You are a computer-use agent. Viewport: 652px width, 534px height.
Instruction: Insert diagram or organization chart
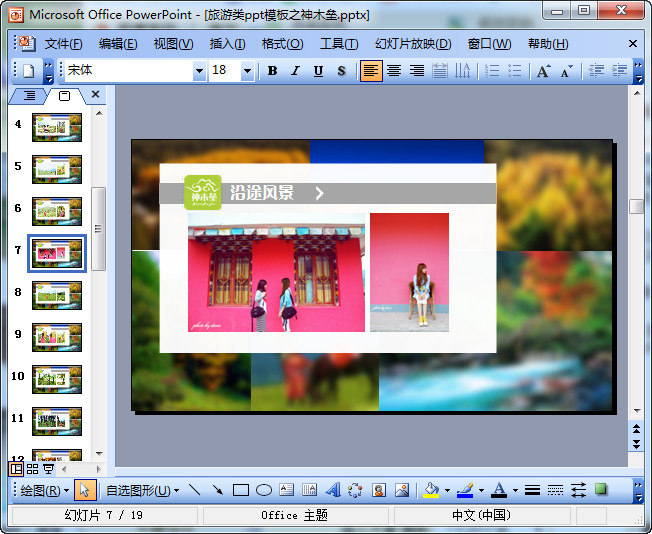click(355, 490)
